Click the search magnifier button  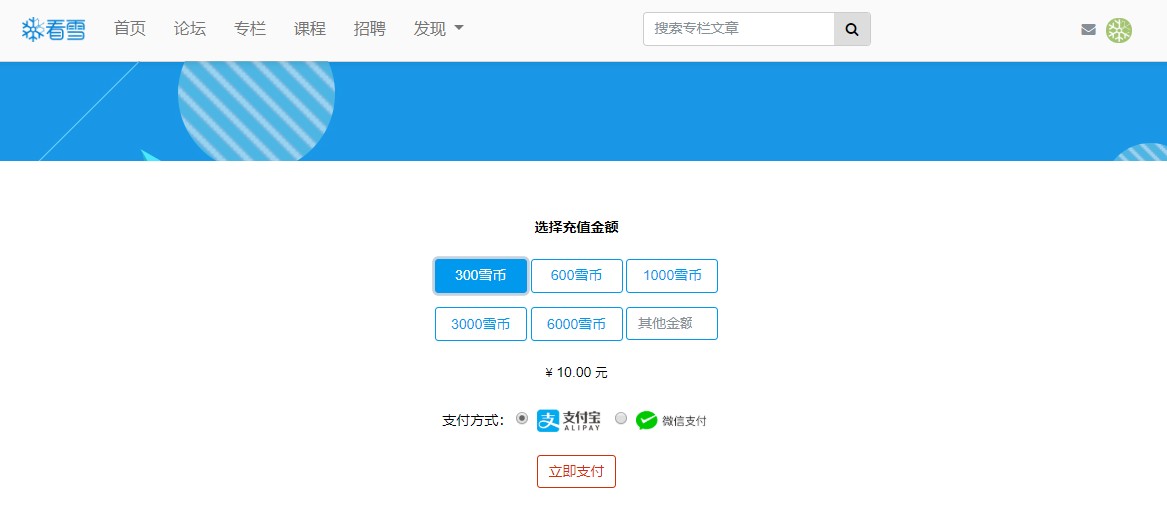pyautogui.click(x=852, y=29)
